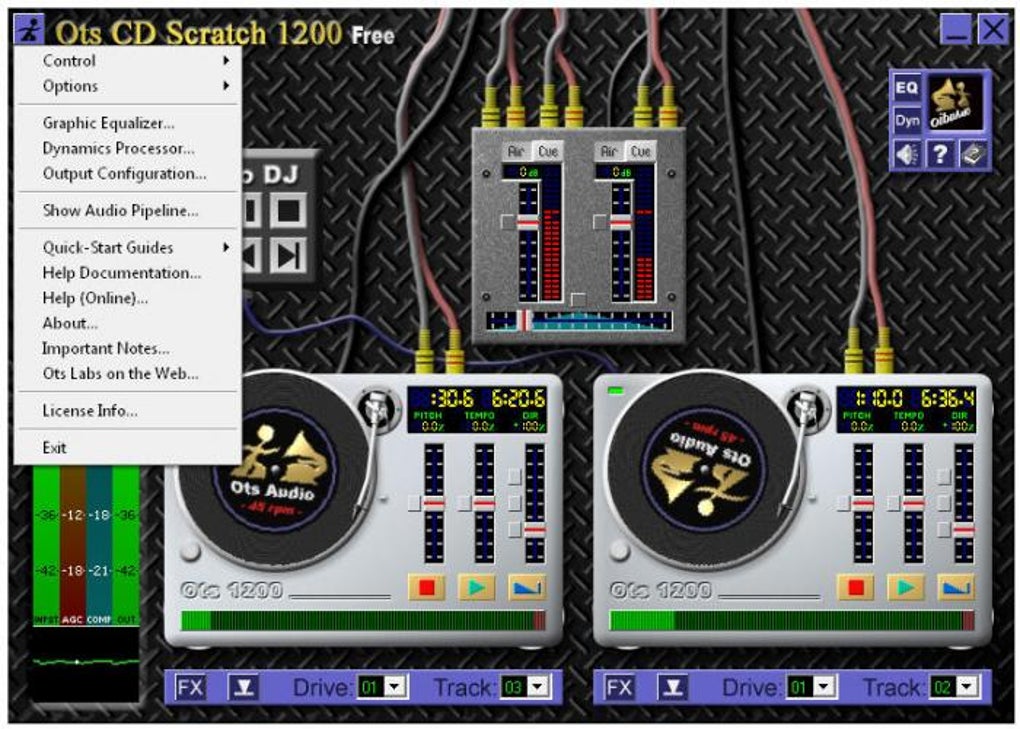The width and height of the screenshot is (1020, 729).
Task: Click the square button beside right channel fader
Action: 600,222
